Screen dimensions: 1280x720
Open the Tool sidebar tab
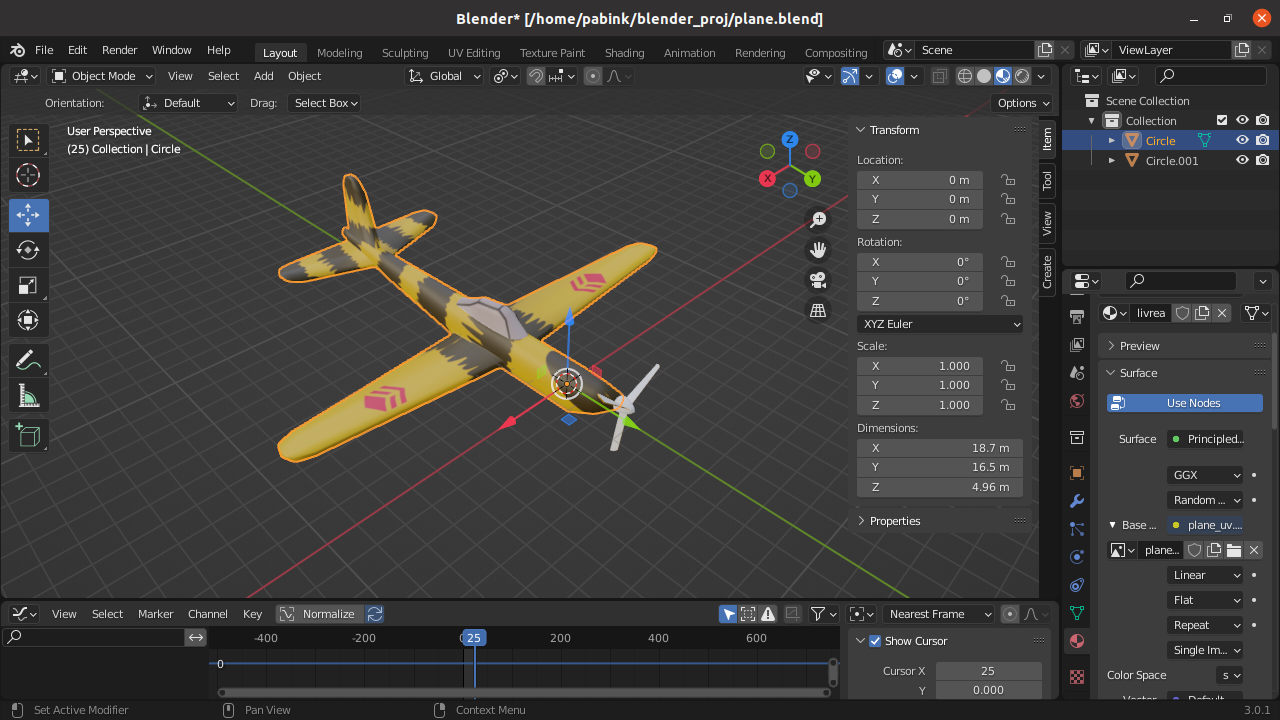[x=1047, y=181]
